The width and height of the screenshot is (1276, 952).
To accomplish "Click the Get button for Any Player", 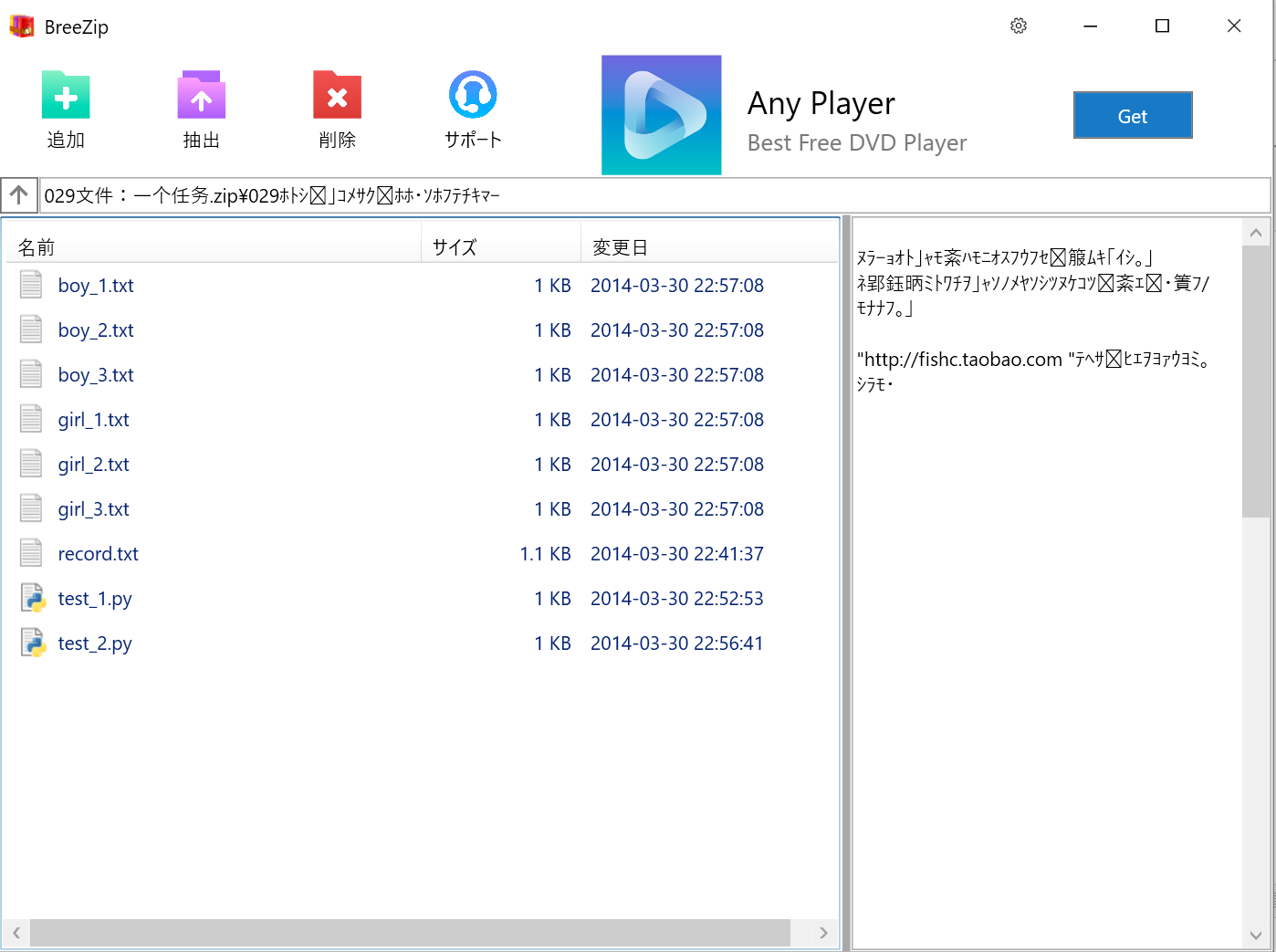I will [x=1133, y=115].
